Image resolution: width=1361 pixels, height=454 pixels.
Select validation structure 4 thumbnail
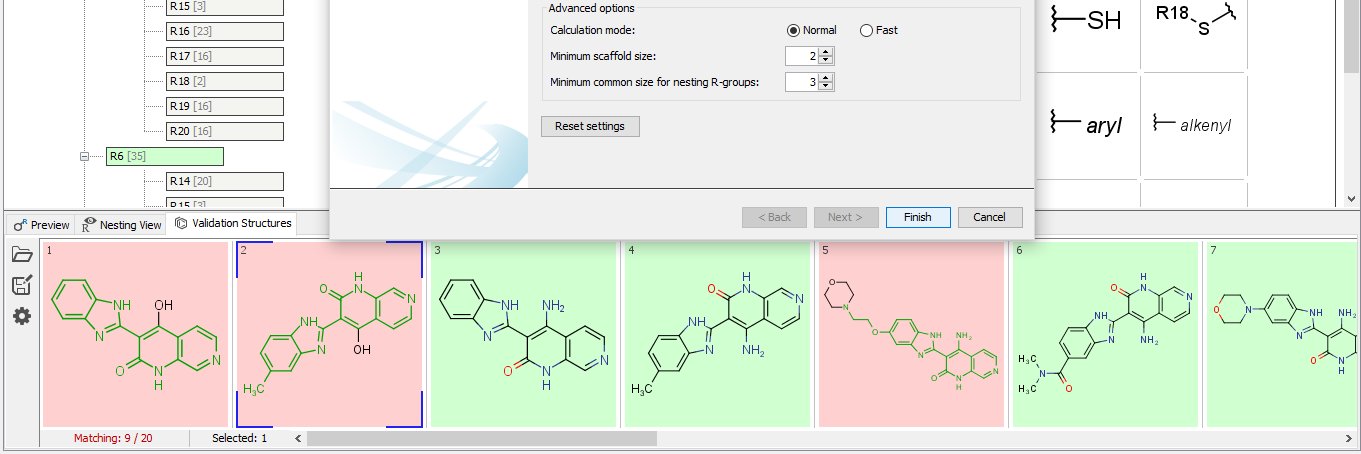(718, 334)
